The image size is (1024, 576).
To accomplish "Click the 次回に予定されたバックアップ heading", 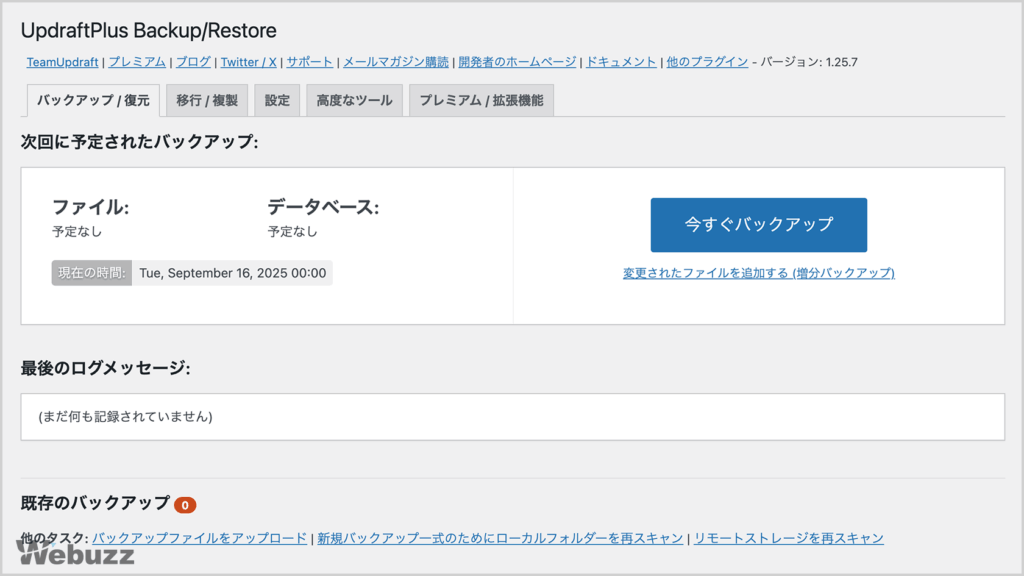I will tap(139, 142).
